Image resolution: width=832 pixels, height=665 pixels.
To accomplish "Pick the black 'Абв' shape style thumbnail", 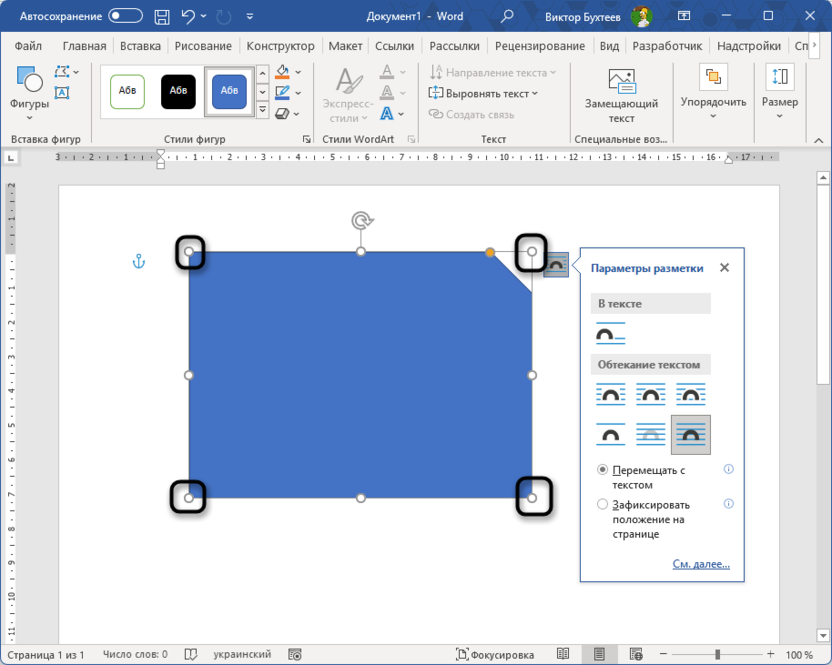I will (178, 91).
